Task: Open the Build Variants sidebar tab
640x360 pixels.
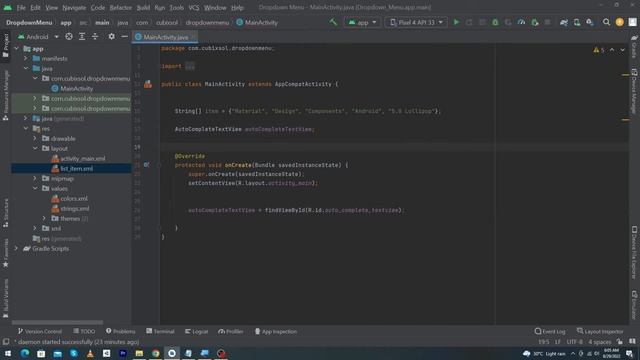Action: pos(6,298)
